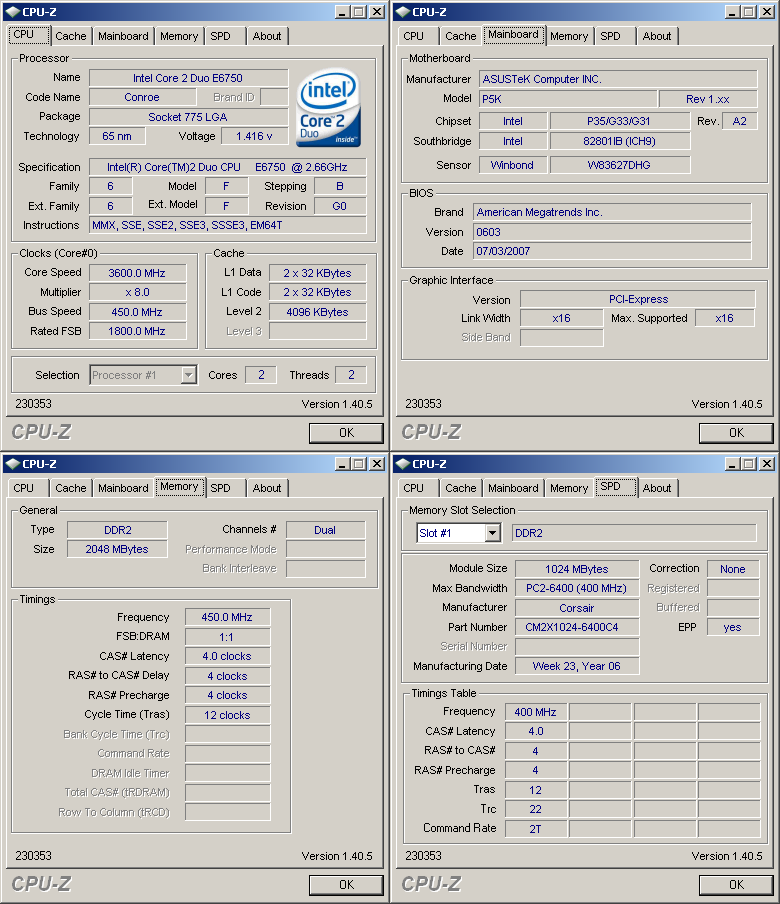Click the Max Bandwidth value PC2-6400 (400 MHz)
The image size is (780, 904).
576,588
